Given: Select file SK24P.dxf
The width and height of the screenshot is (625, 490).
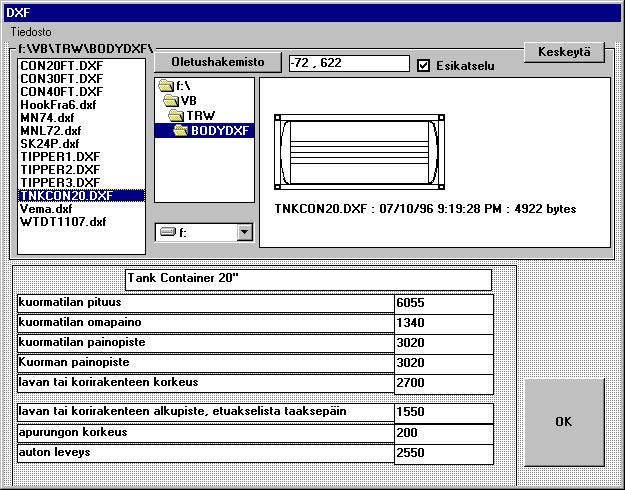Looking at the screenshot, I should click(81, 144).
